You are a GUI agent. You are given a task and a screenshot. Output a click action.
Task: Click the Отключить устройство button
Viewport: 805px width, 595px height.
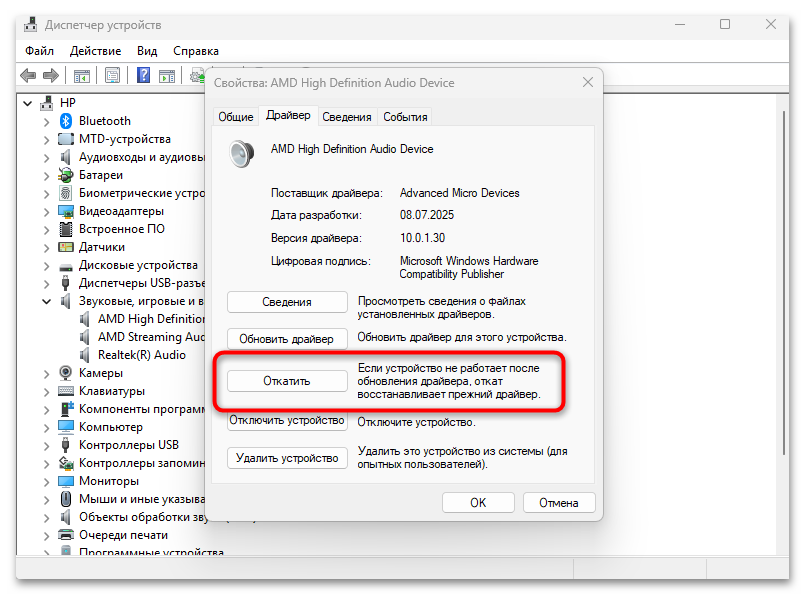pos(287,420)
